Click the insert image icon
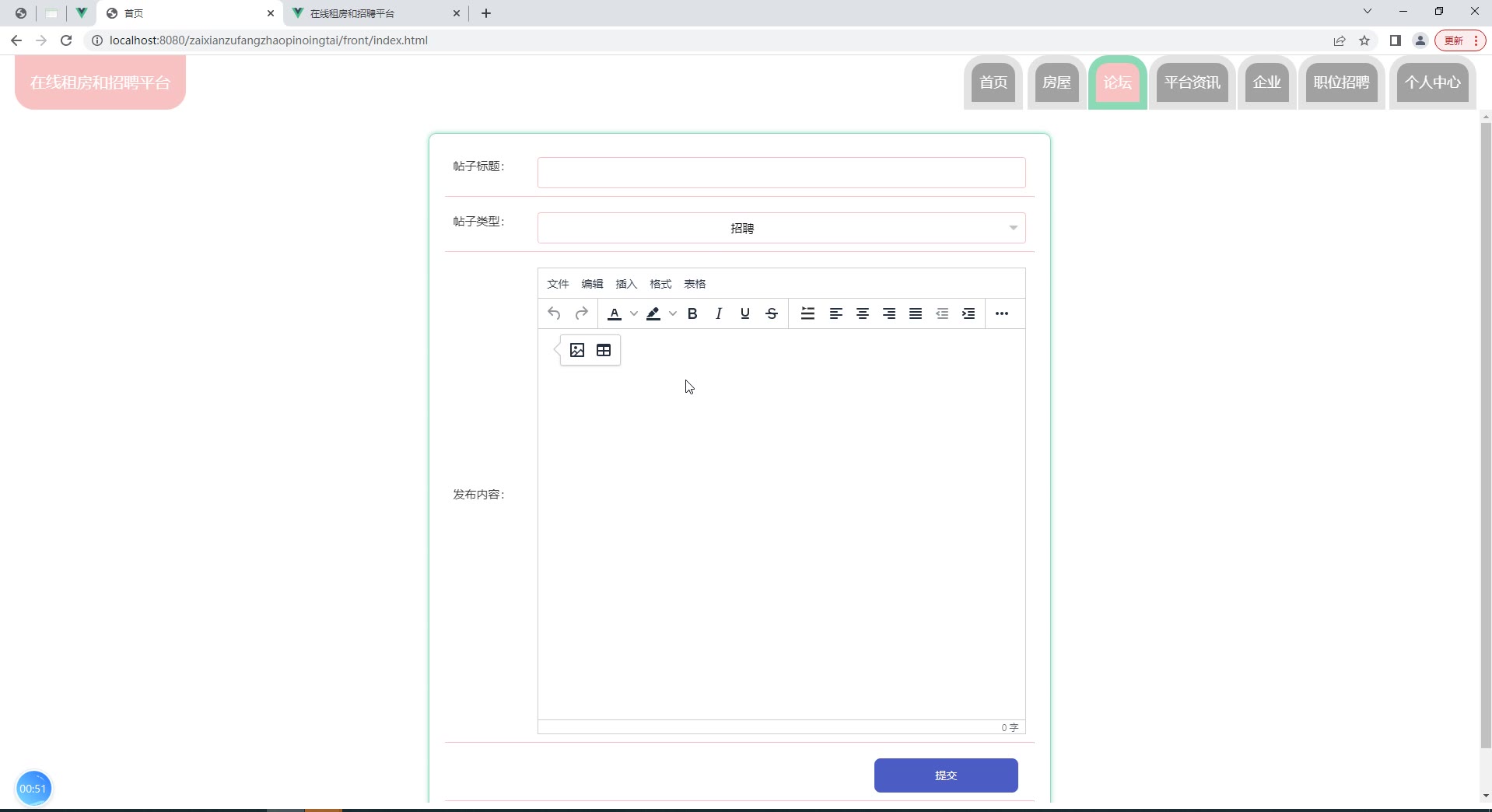 tap(577, 350)
